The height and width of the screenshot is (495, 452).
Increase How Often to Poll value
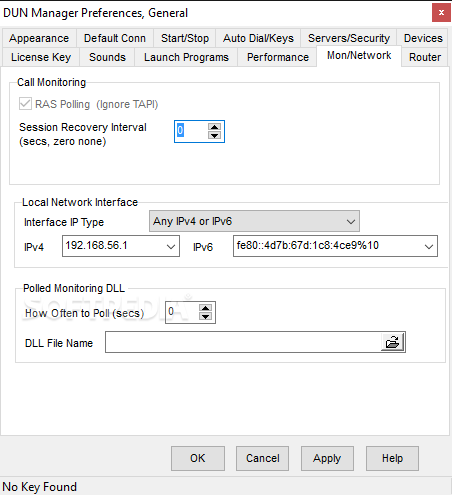tap(205, 308)
